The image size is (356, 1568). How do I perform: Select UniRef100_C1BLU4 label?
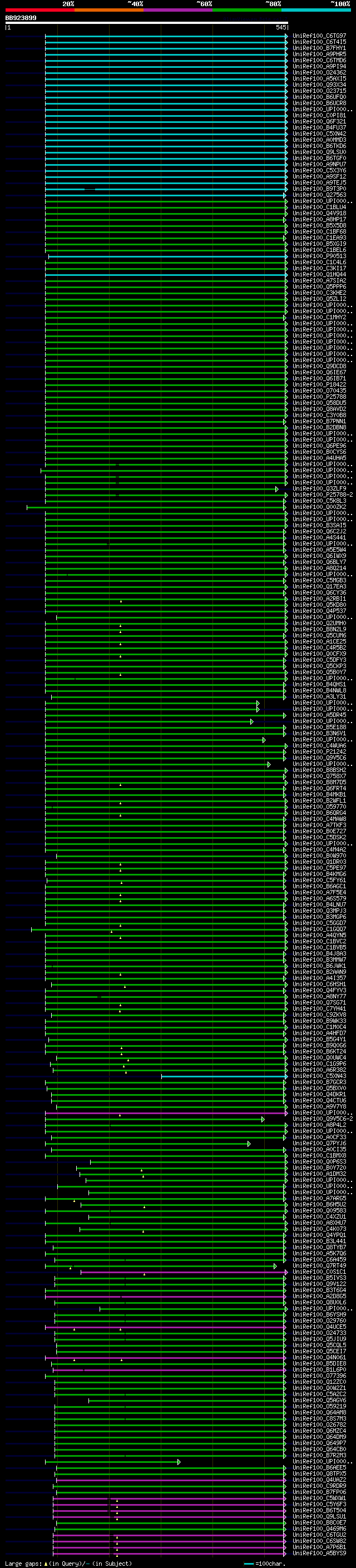point(319,207)
